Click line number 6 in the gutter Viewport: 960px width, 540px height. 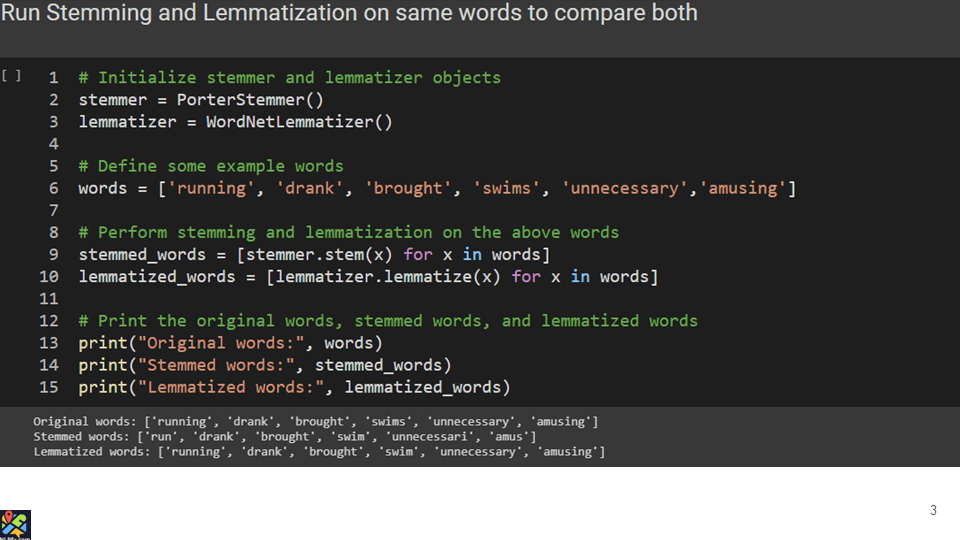click(53, 188)
